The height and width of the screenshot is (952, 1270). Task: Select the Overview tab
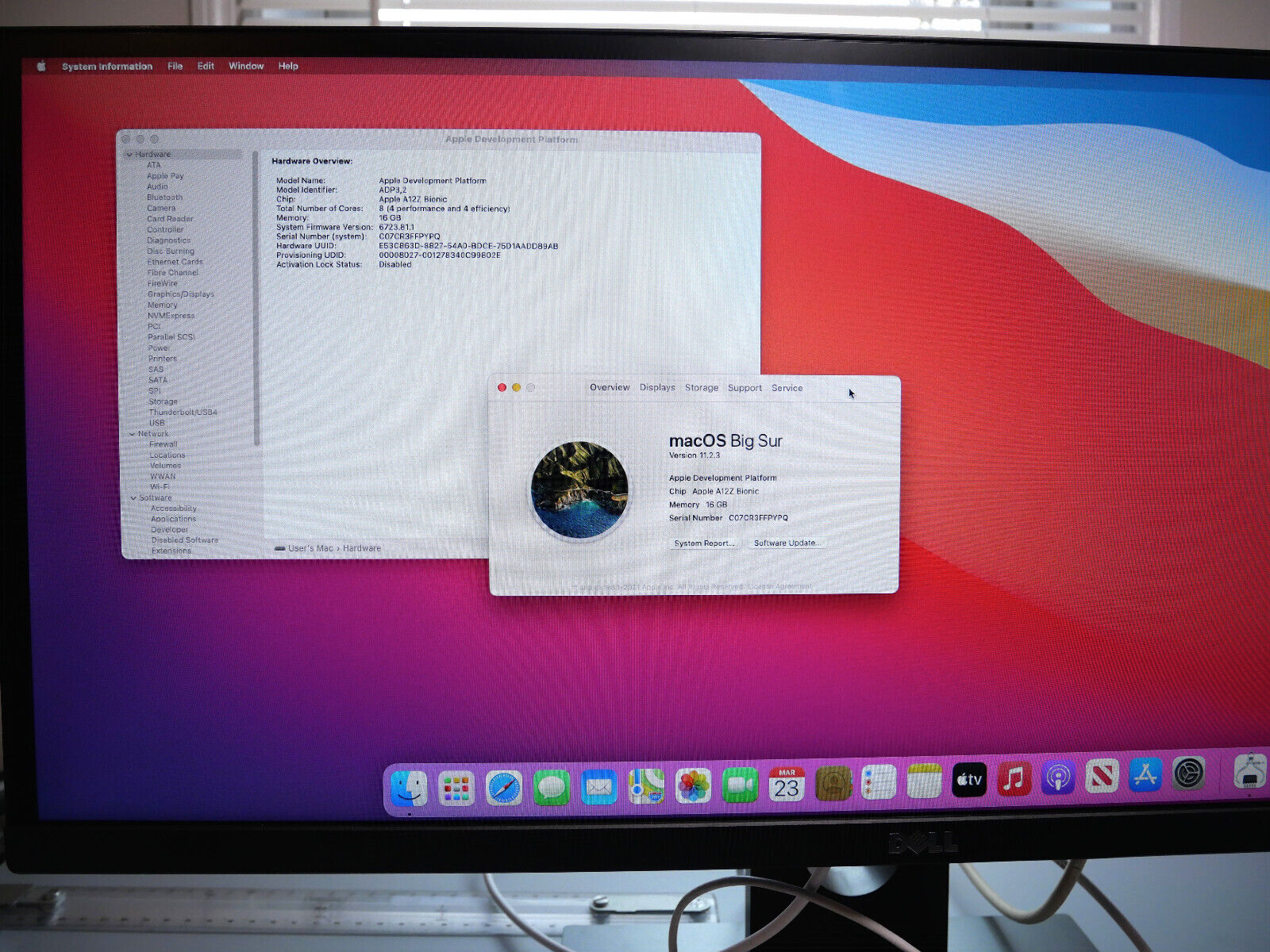(610, 387)
